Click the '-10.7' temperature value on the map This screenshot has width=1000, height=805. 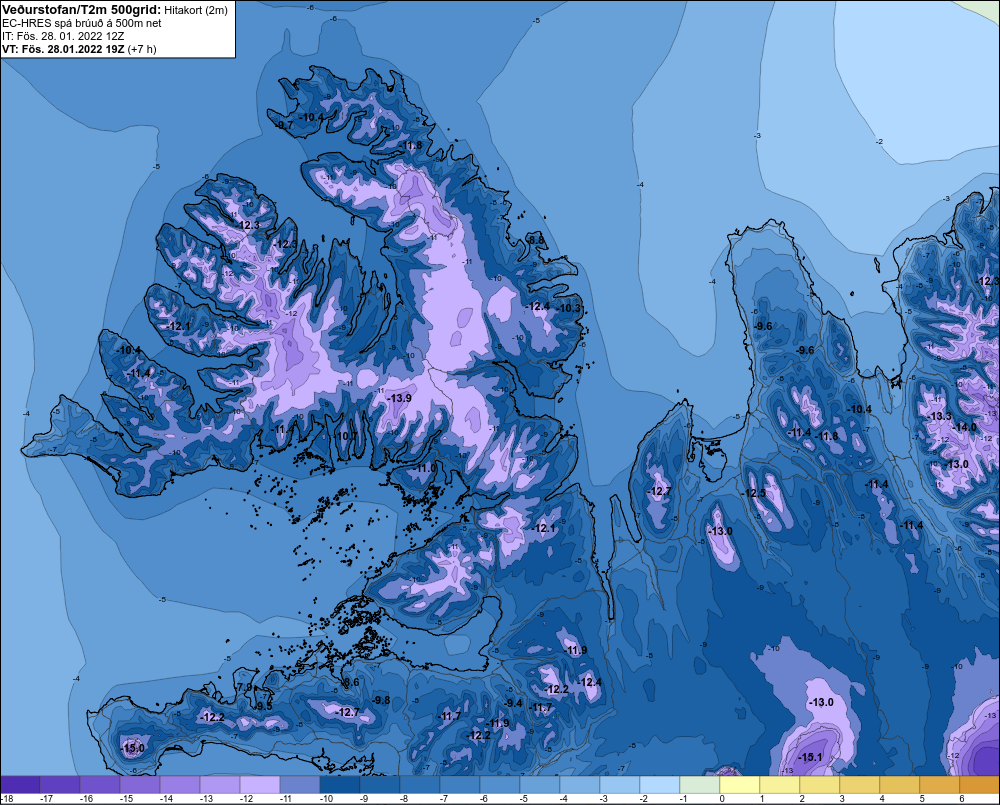[346, 436]
